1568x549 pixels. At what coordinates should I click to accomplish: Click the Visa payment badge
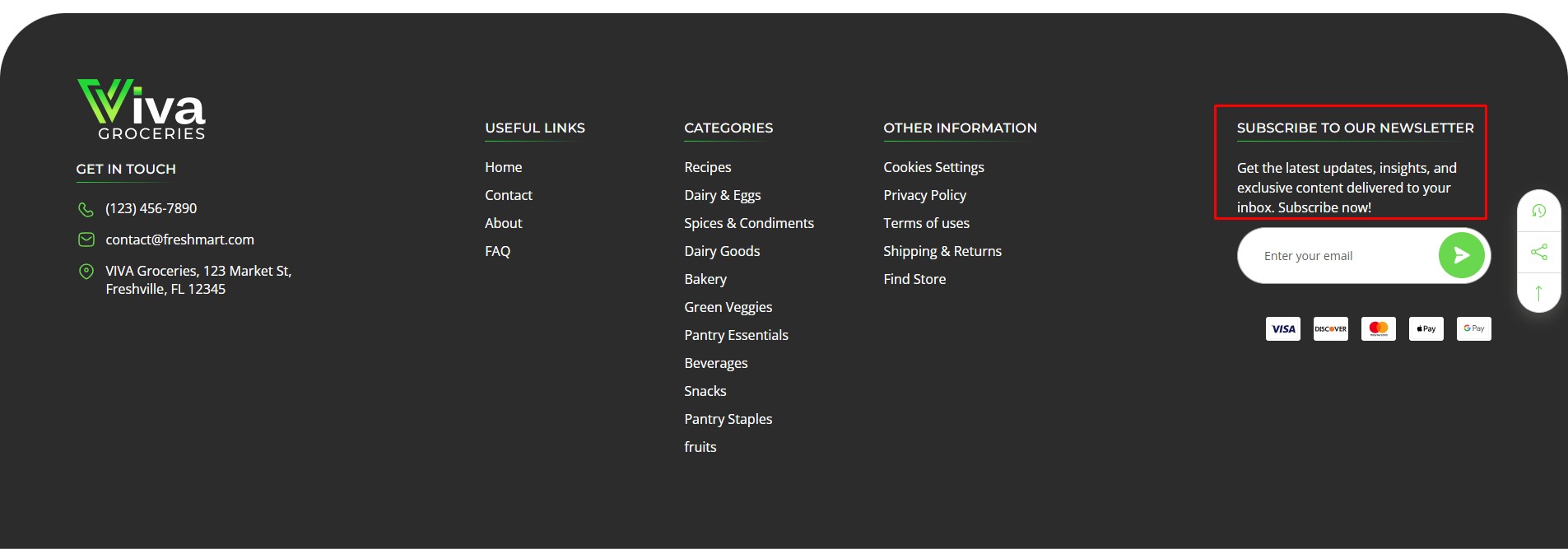click(1282, 328)
